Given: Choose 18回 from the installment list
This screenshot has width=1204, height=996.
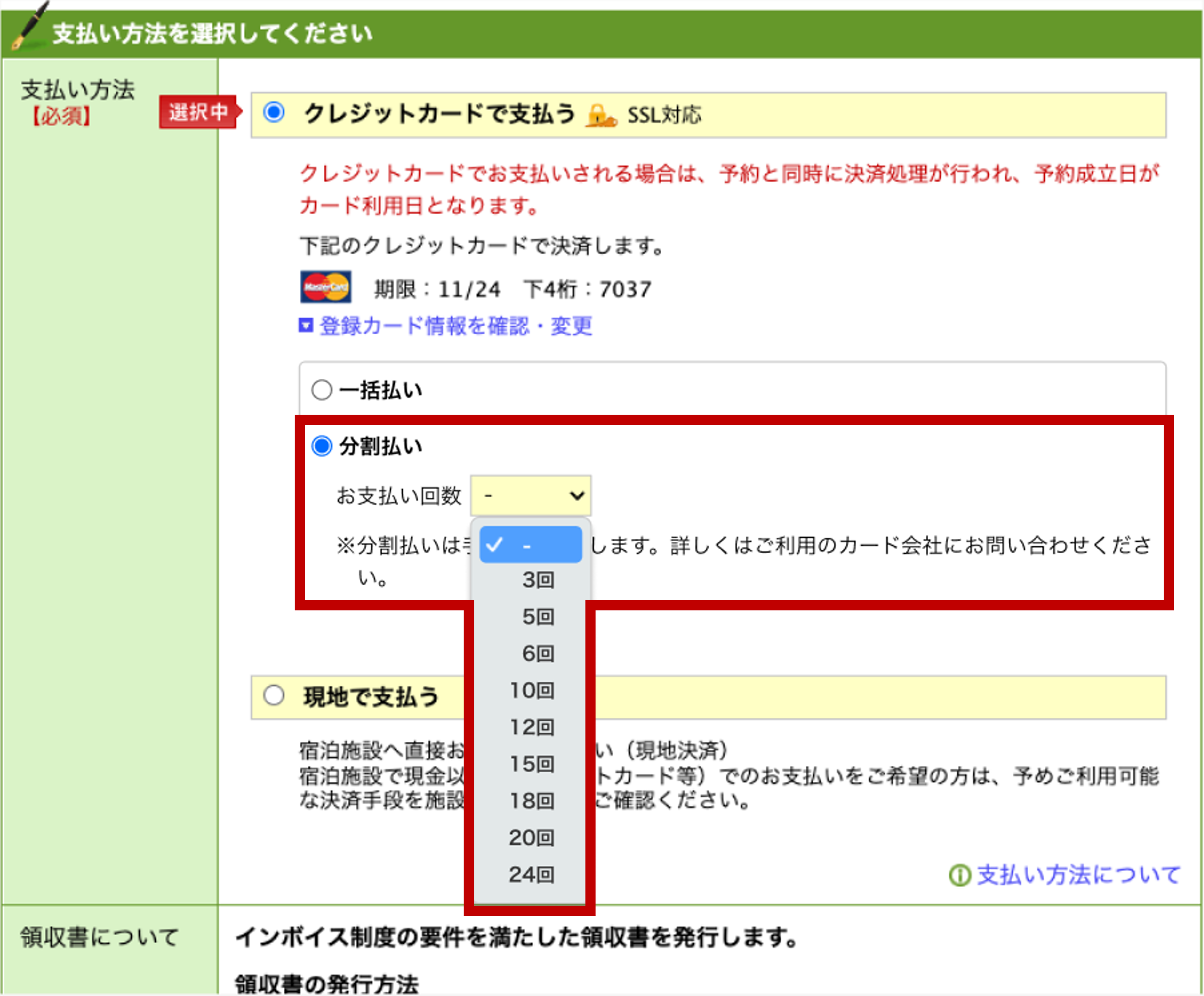Looking at the screenshot, I should point(532,801).
